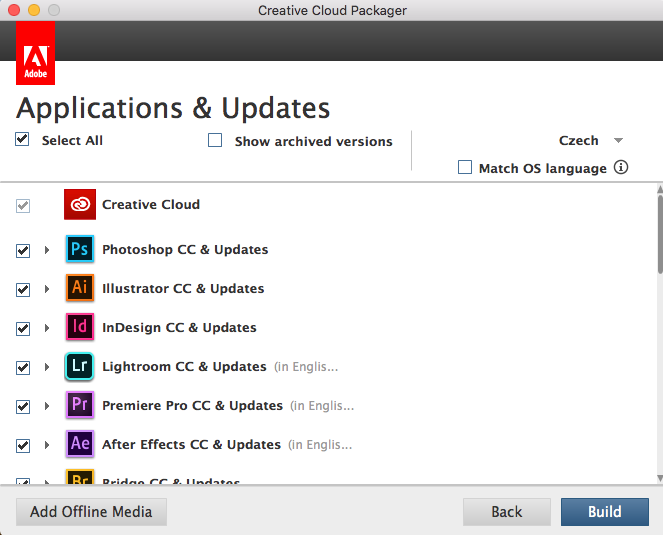Expand Lightroom CC & Updates versions
The width and height of the screenshot is (663, 535).
47,367
